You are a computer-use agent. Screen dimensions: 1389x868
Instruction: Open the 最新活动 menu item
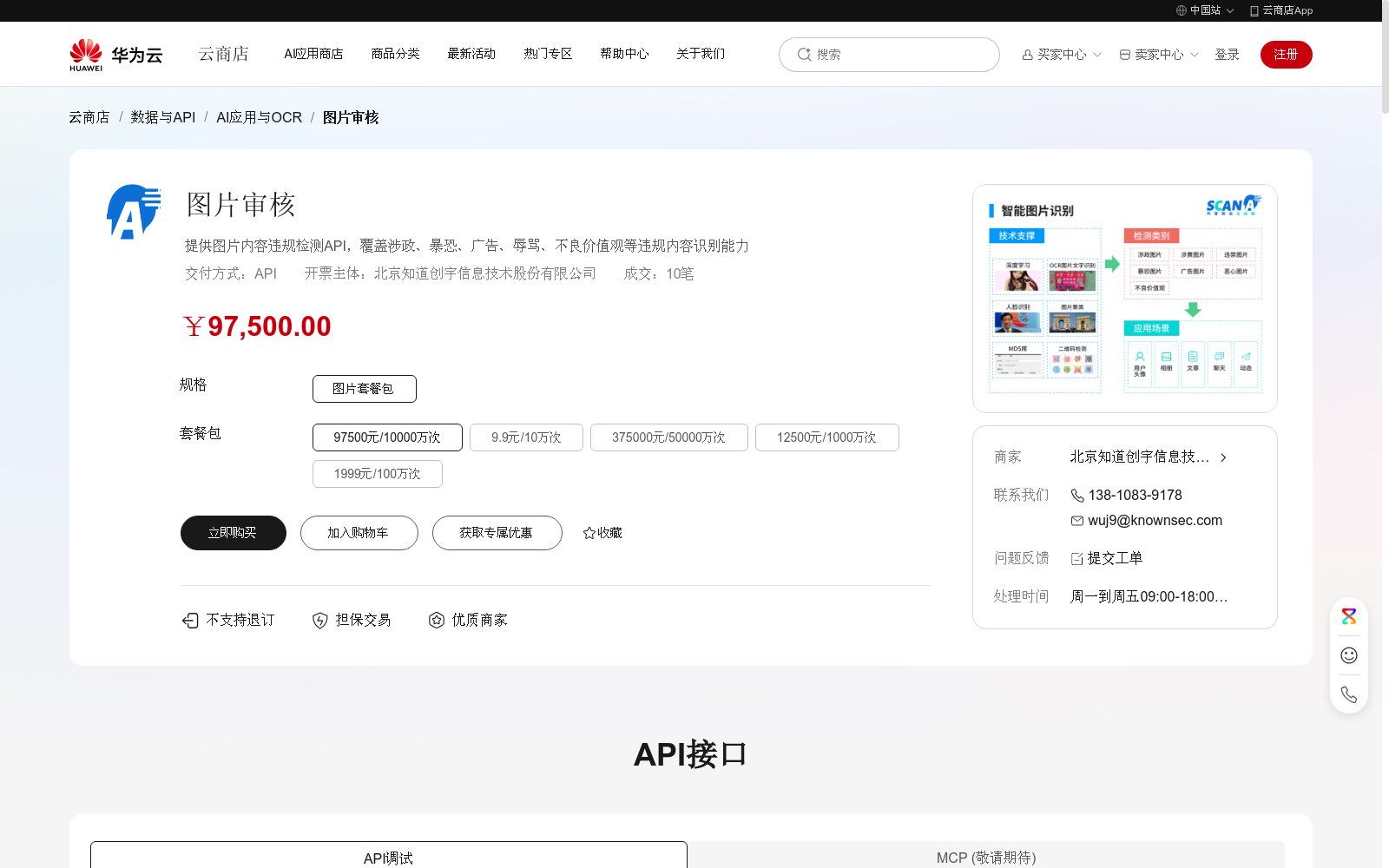471,54
